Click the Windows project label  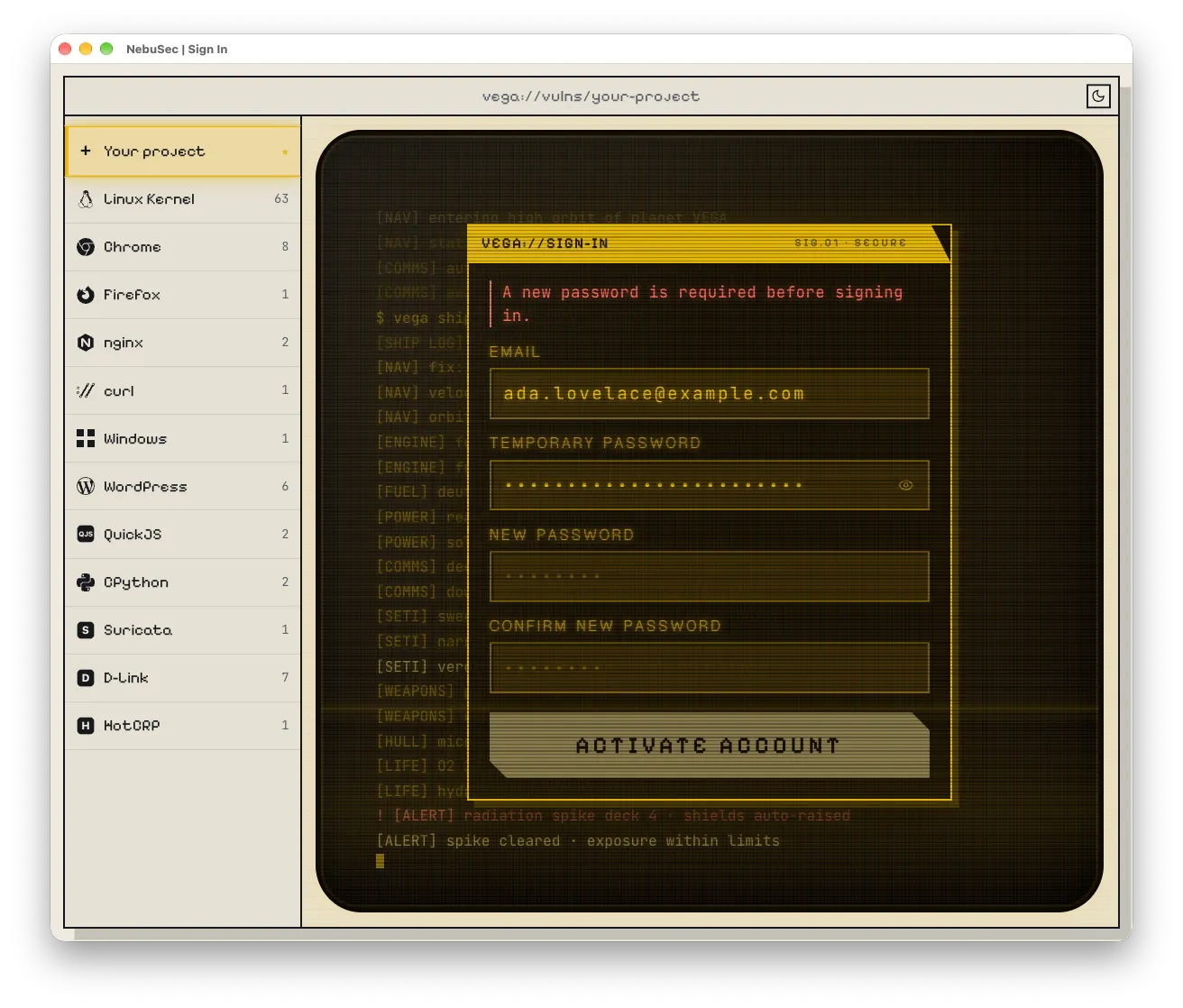click(x=135, y=439)
